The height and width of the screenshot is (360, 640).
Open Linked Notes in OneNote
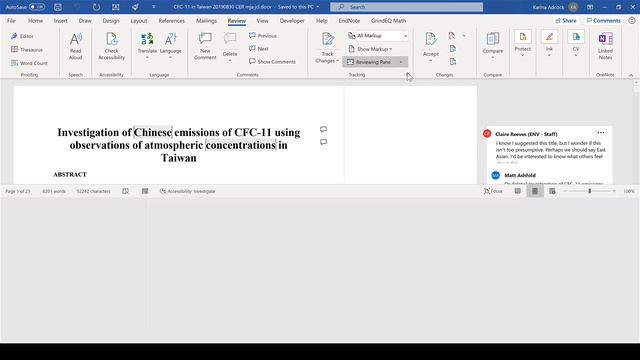[605, 47]
